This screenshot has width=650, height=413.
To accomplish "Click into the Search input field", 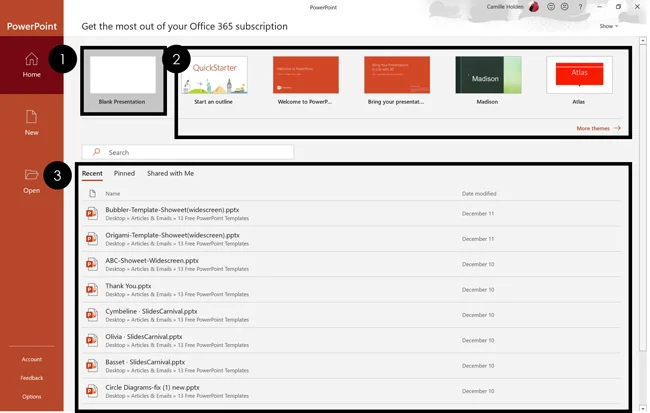I will pos(188,152).
